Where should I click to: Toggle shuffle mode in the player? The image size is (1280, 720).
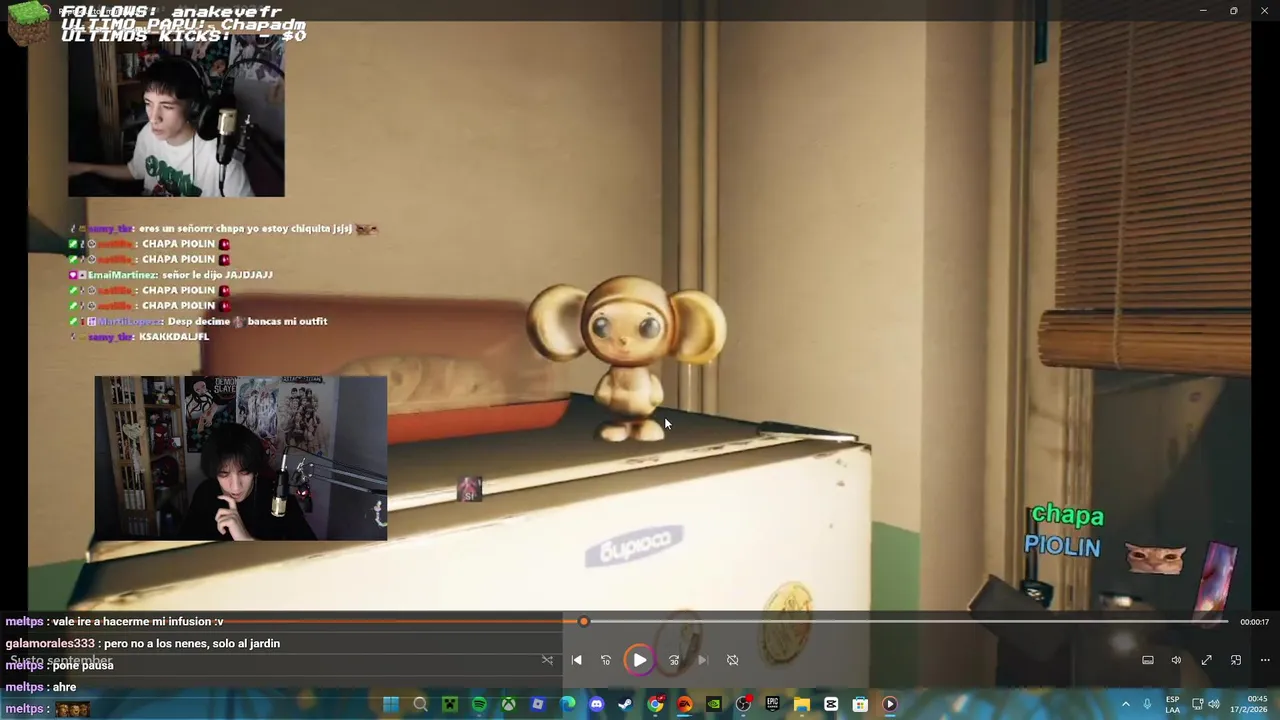pos(547,660)
